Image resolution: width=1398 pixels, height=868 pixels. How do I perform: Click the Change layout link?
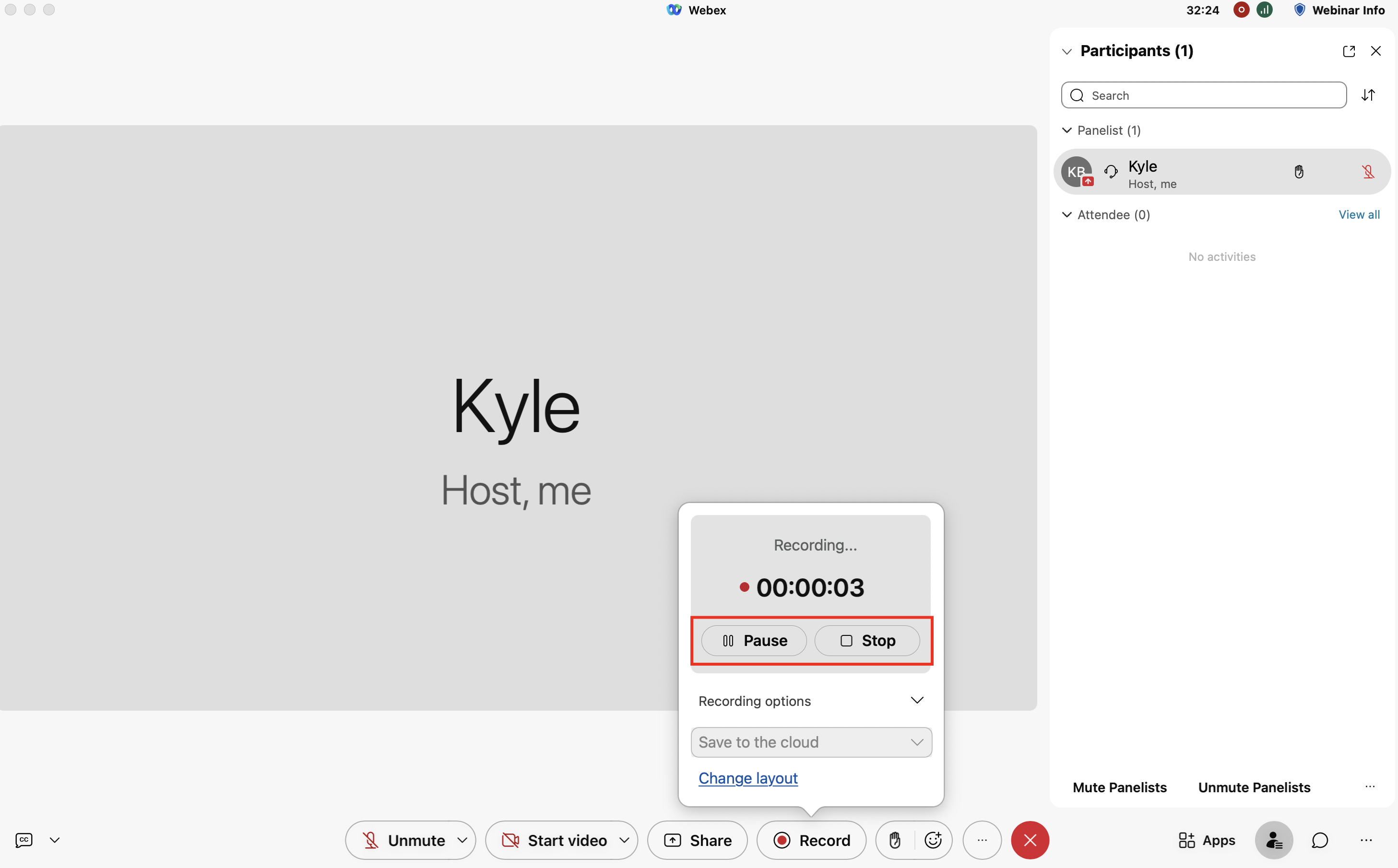[747, 778]
